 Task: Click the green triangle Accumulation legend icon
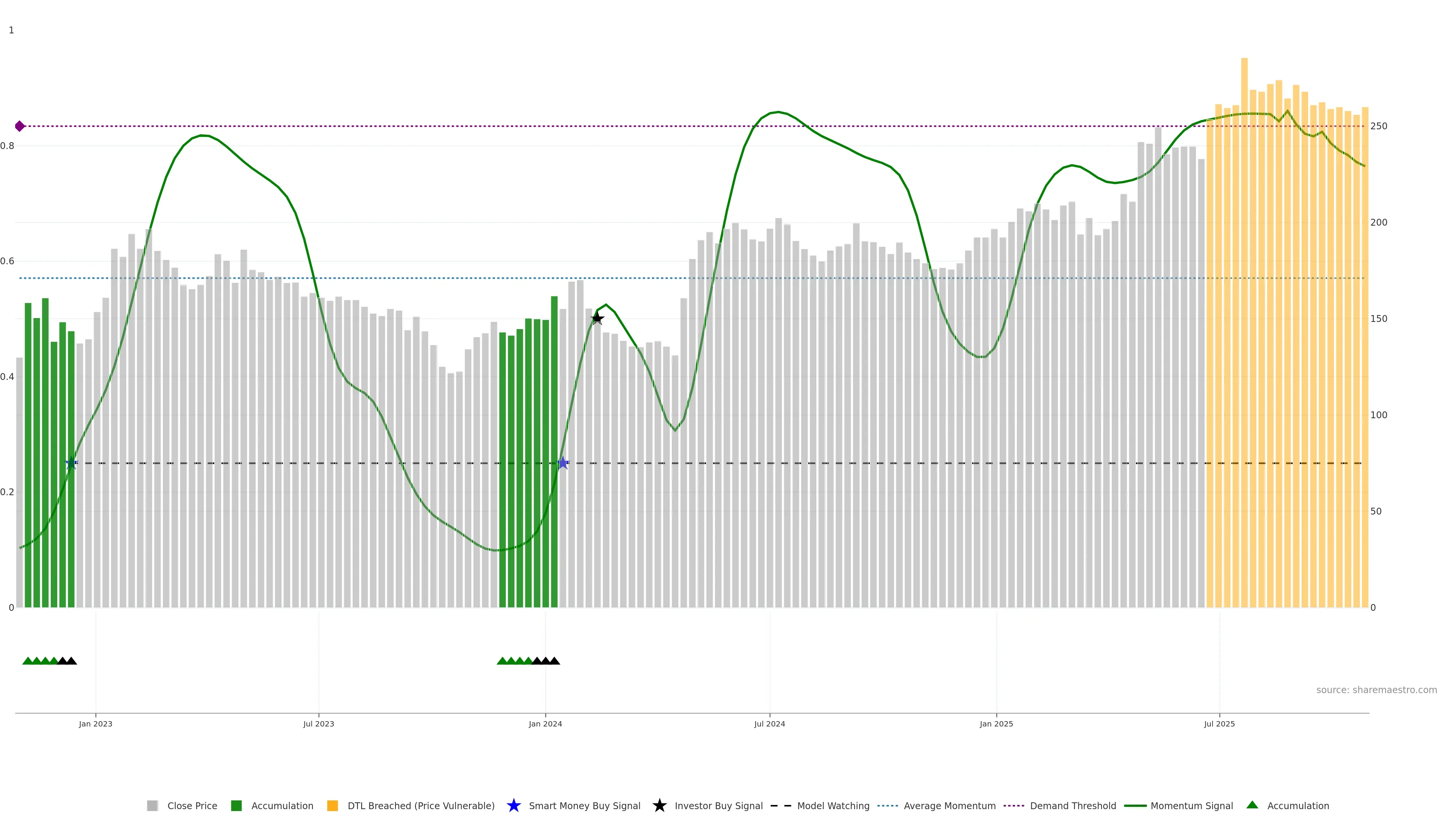(1252, 805)
